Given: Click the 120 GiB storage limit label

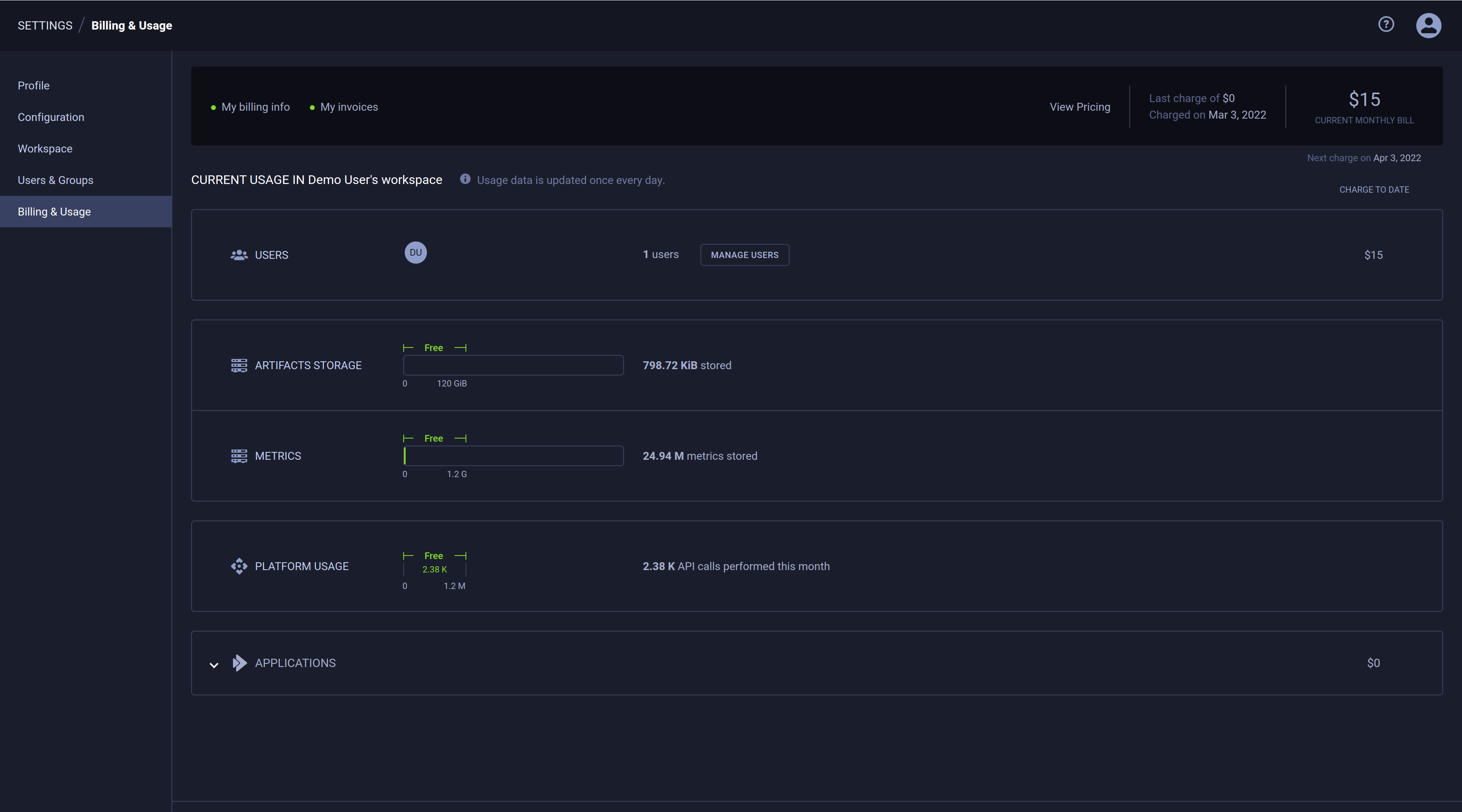Looking at the screenshot, I should click(x=452, y=384).
